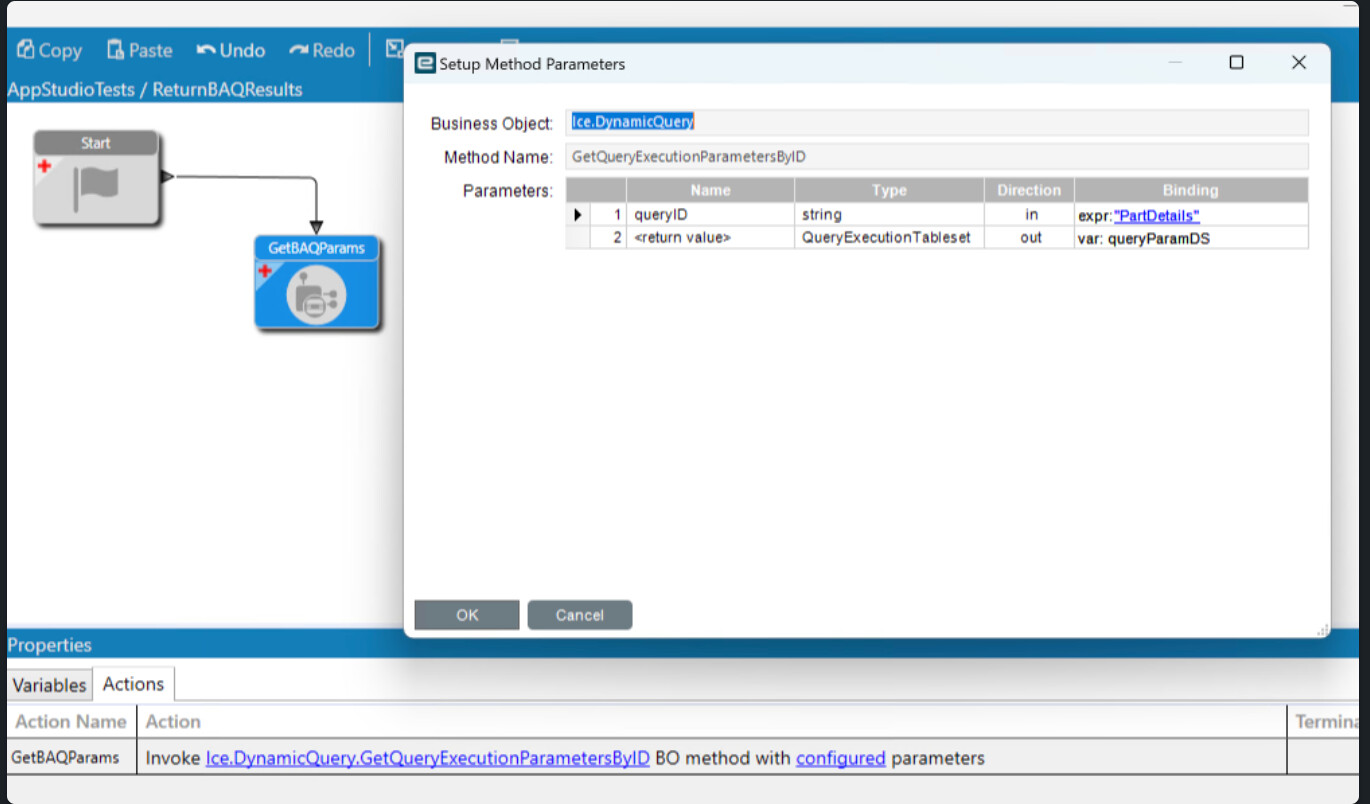Click the Direction column header

pos(1029,190)
